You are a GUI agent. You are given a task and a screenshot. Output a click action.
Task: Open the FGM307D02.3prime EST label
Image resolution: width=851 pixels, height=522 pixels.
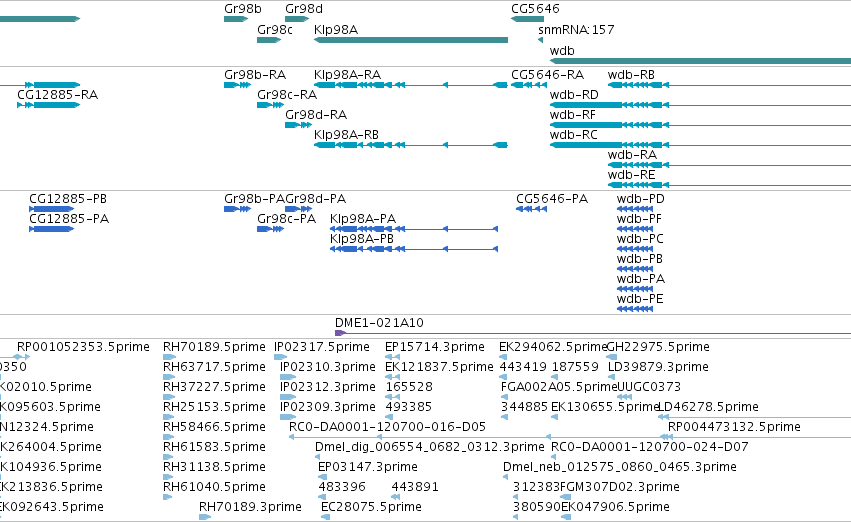tap(620, 487)
